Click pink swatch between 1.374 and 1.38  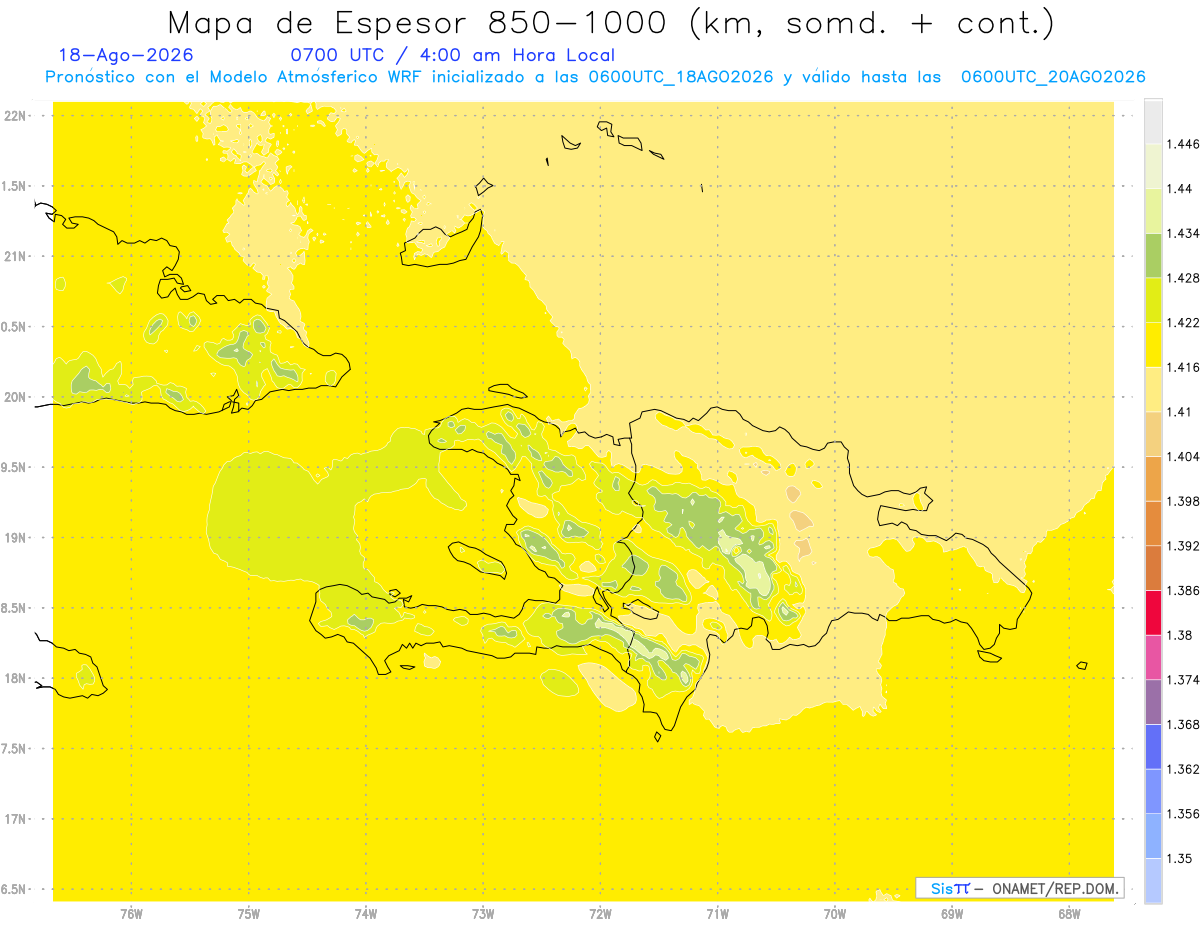1154,656
